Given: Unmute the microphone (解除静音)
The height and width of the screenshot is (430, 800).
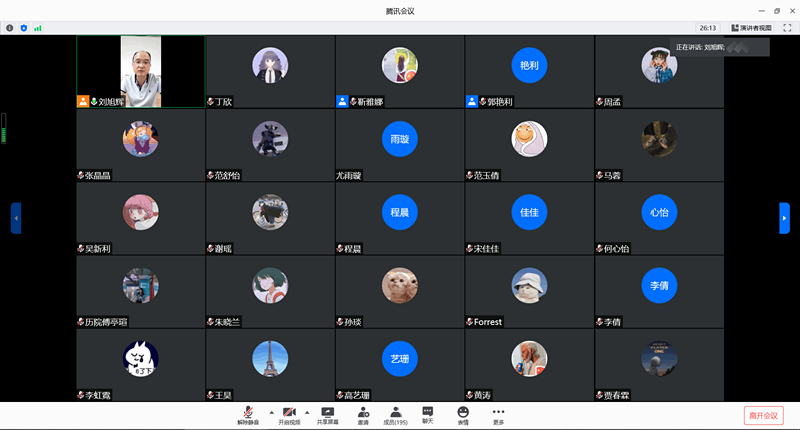Looking at the screenshot, I should click(247, 414).
